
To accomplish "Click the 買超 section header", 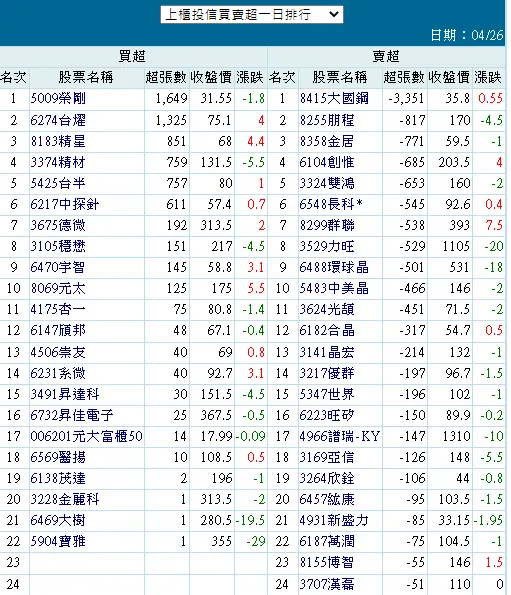I will (x=132, y=56).
